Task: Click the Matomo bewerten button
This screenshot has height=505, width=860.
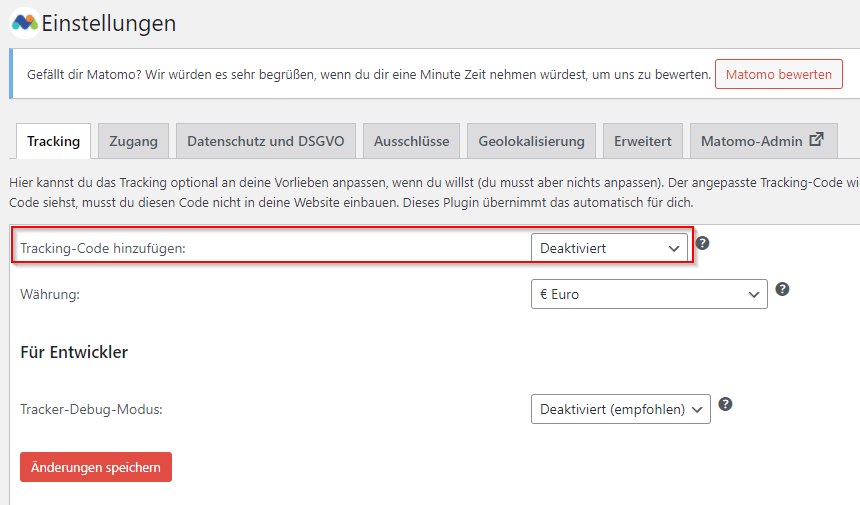Action: coord(778,74)
